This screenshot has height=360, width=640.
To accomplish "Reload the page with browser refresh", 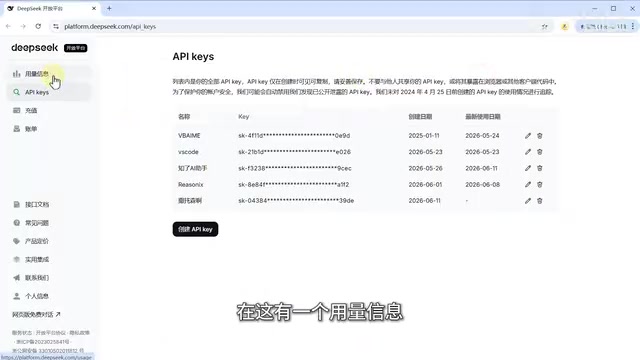I will point(38,26).
